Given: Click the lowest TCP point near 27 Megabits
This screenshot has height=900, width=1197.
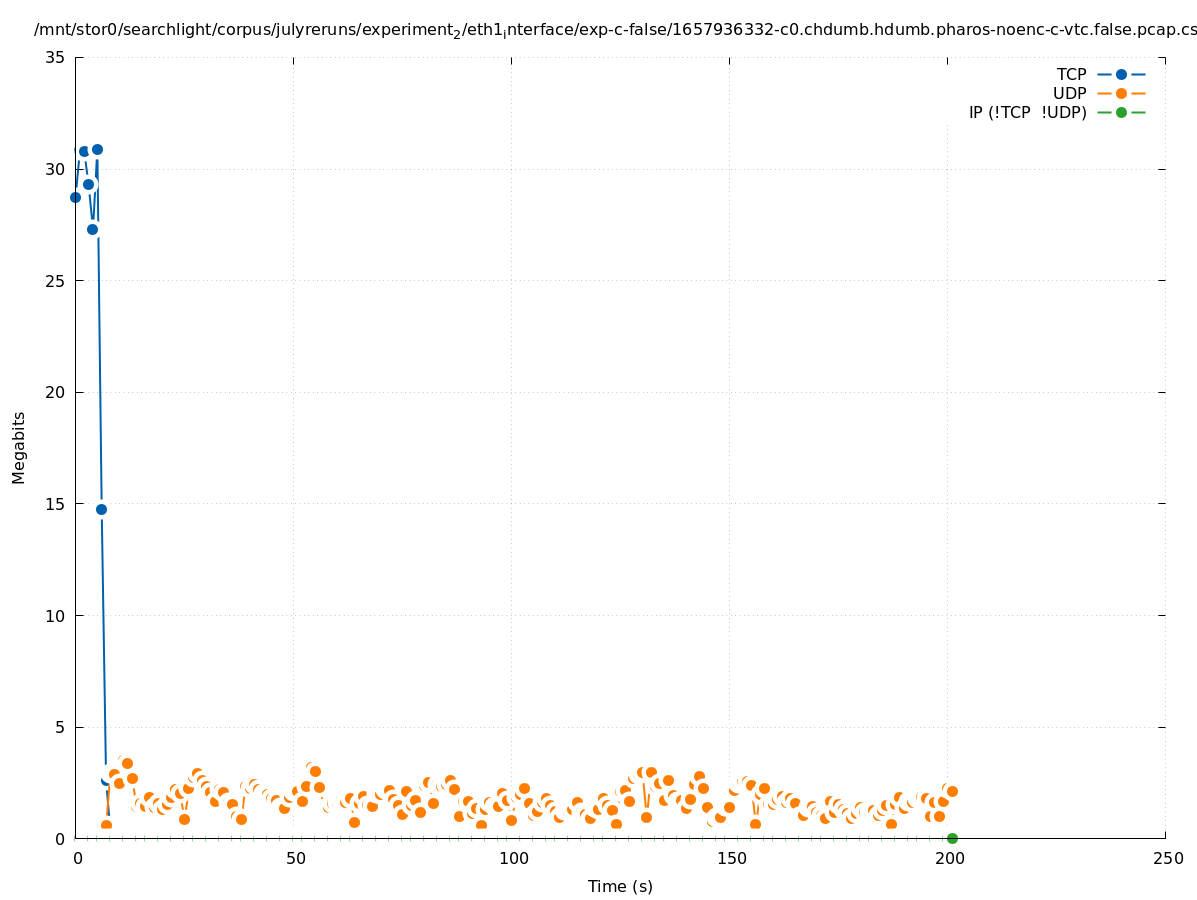Looking at the screenshot, I should point(92,229).
